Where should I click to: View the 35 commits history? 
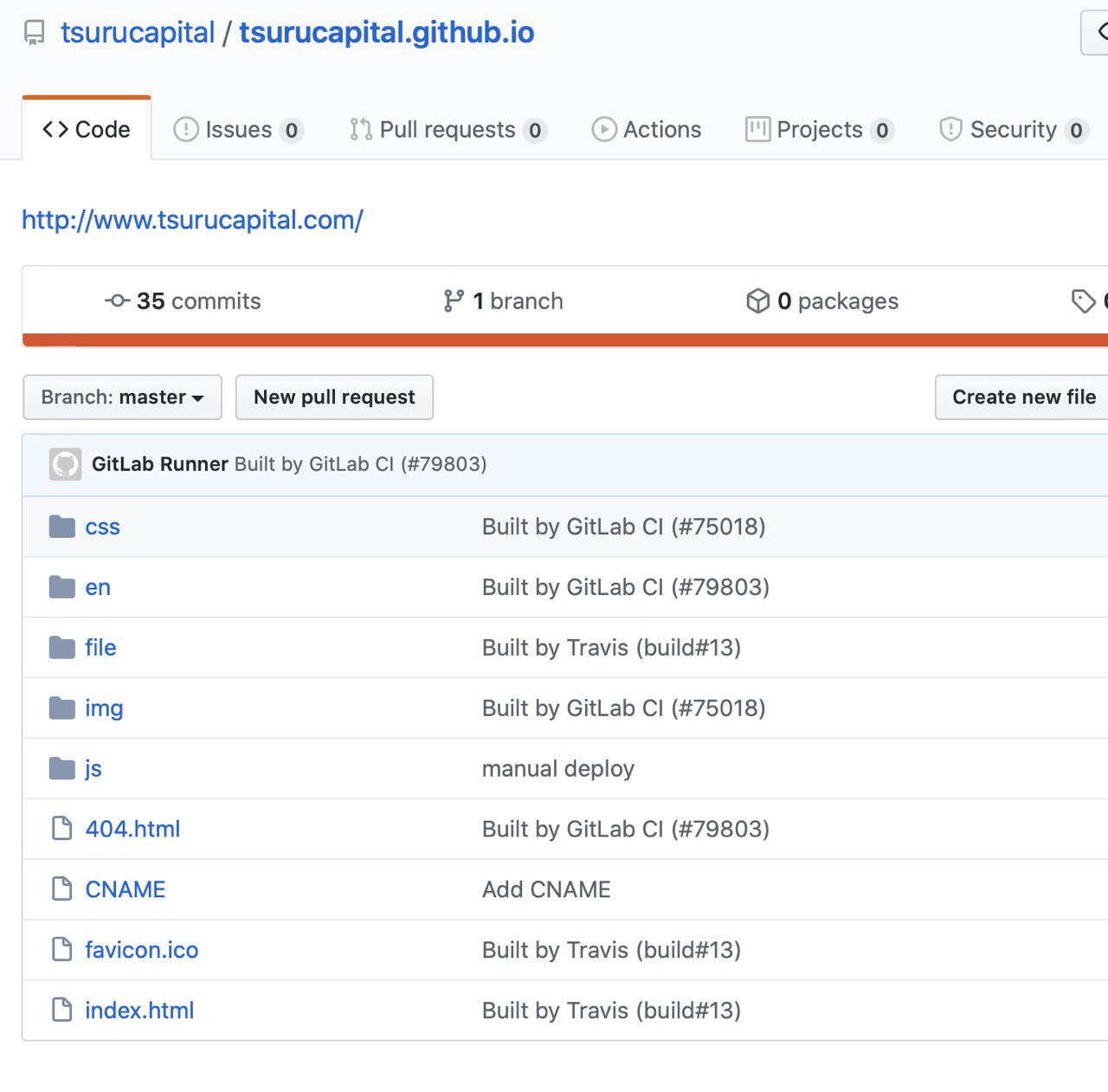(183, 301)
